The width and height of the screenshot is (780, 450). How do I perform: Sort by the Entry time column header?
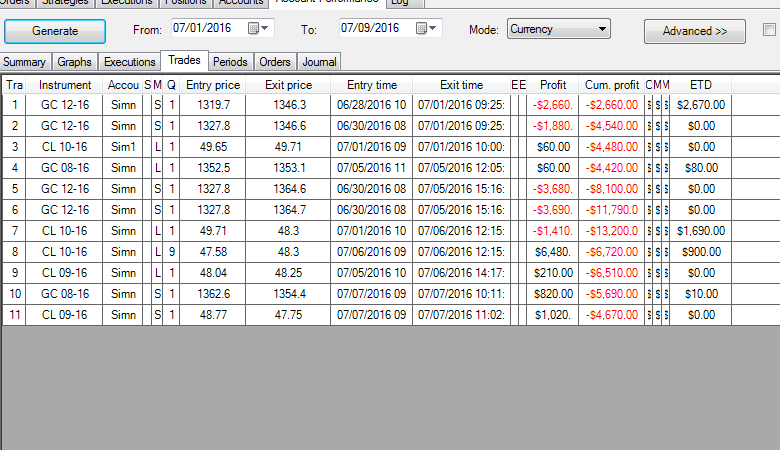point(372,85)
